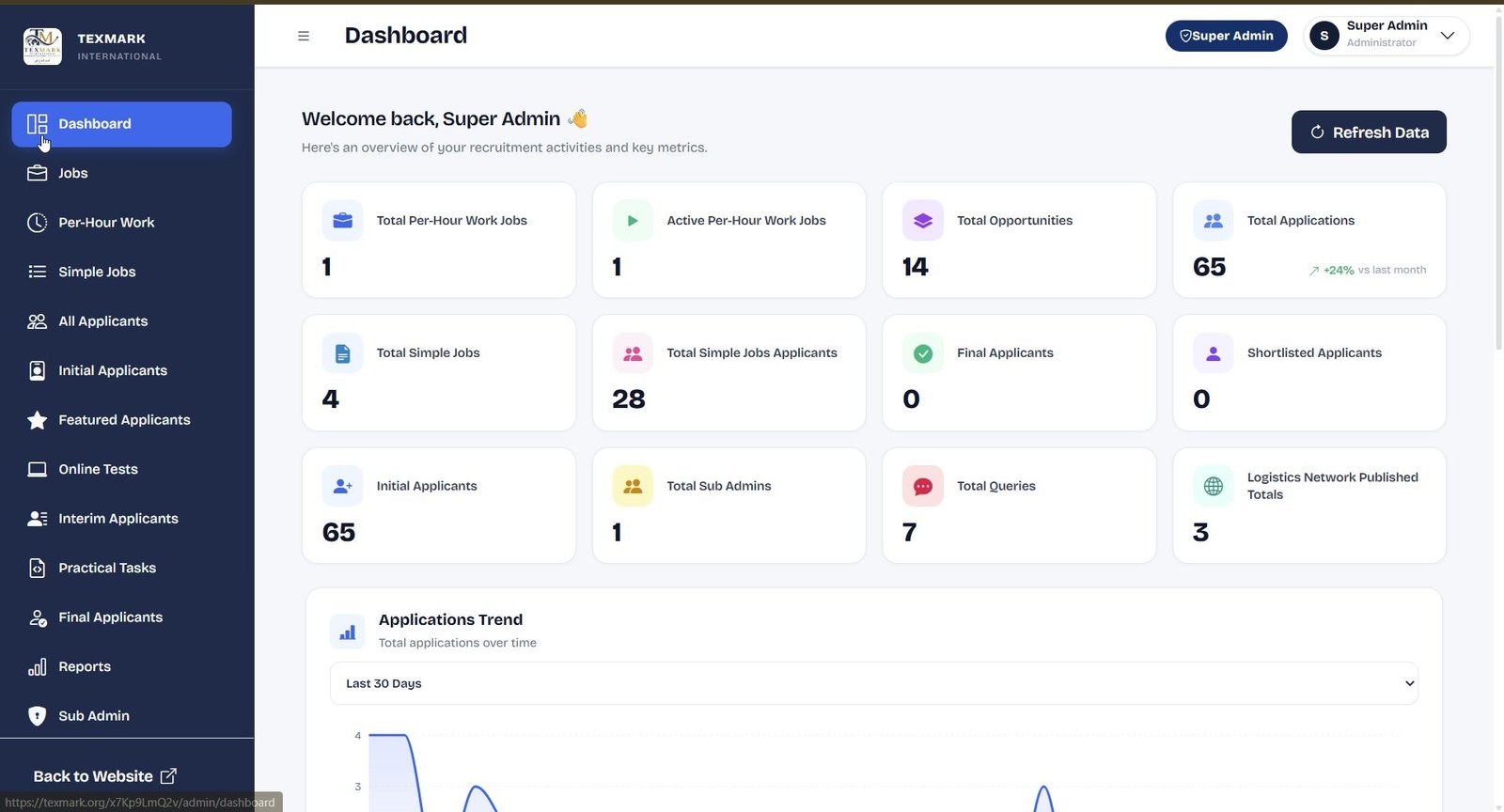
Task: Select Simple Jobs in sidebar
Action: coord(122,272)
